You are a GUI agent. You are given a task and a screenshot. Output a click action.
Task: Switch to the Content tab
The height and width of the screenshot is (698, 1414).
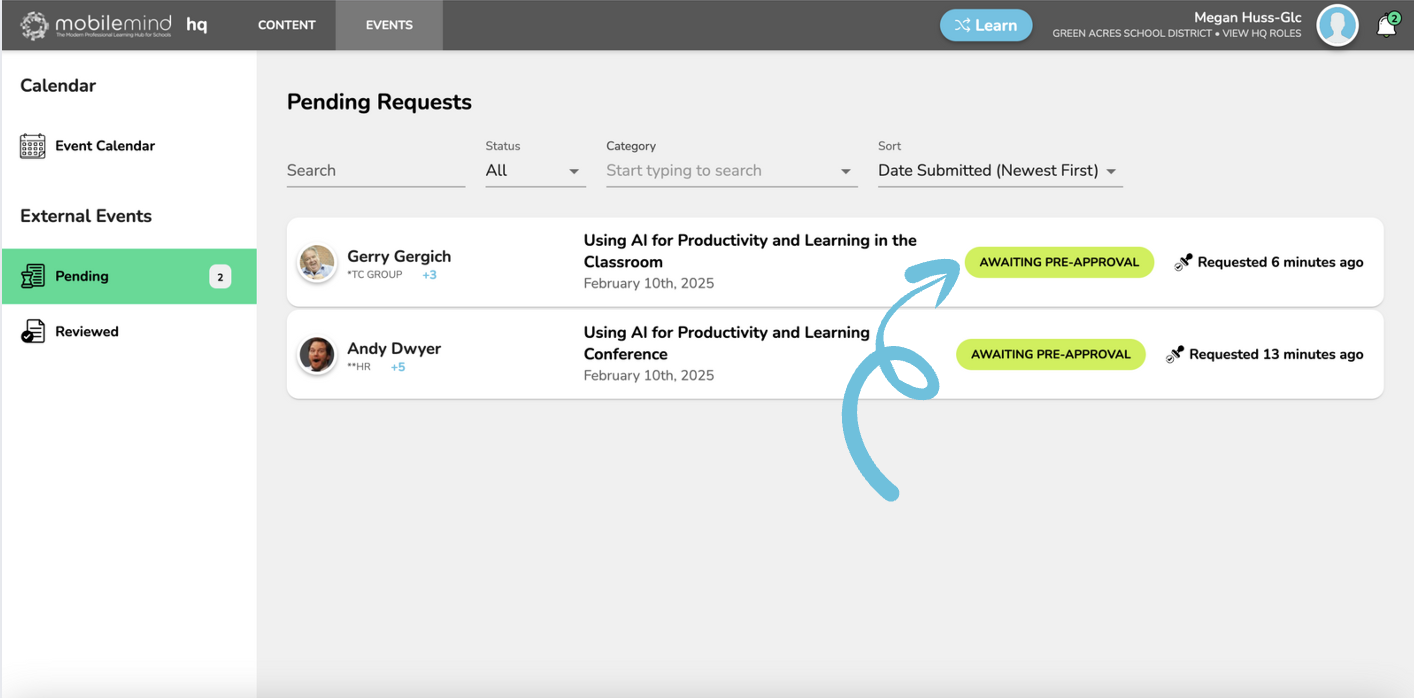(287, 25)
